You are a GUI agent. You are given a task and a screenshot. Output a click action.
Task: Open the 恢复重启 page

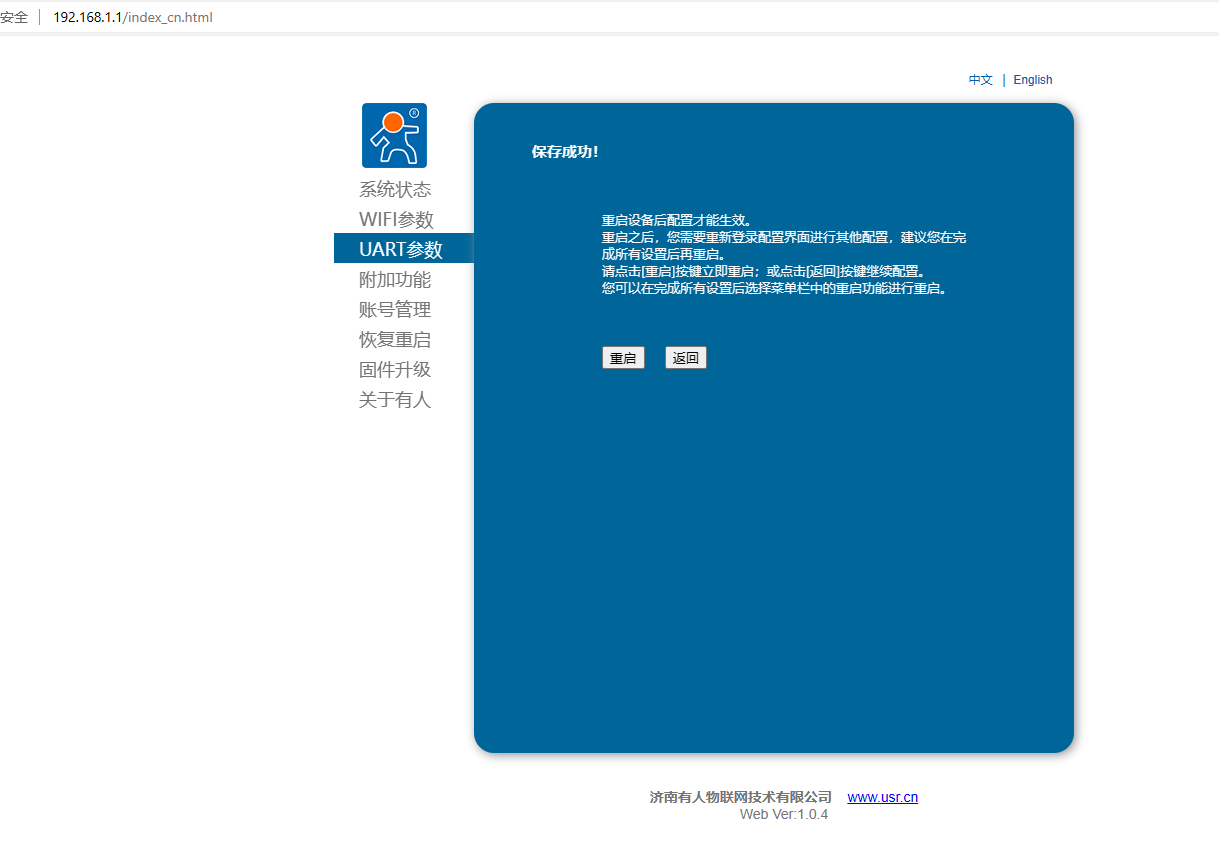pos(395,339)
